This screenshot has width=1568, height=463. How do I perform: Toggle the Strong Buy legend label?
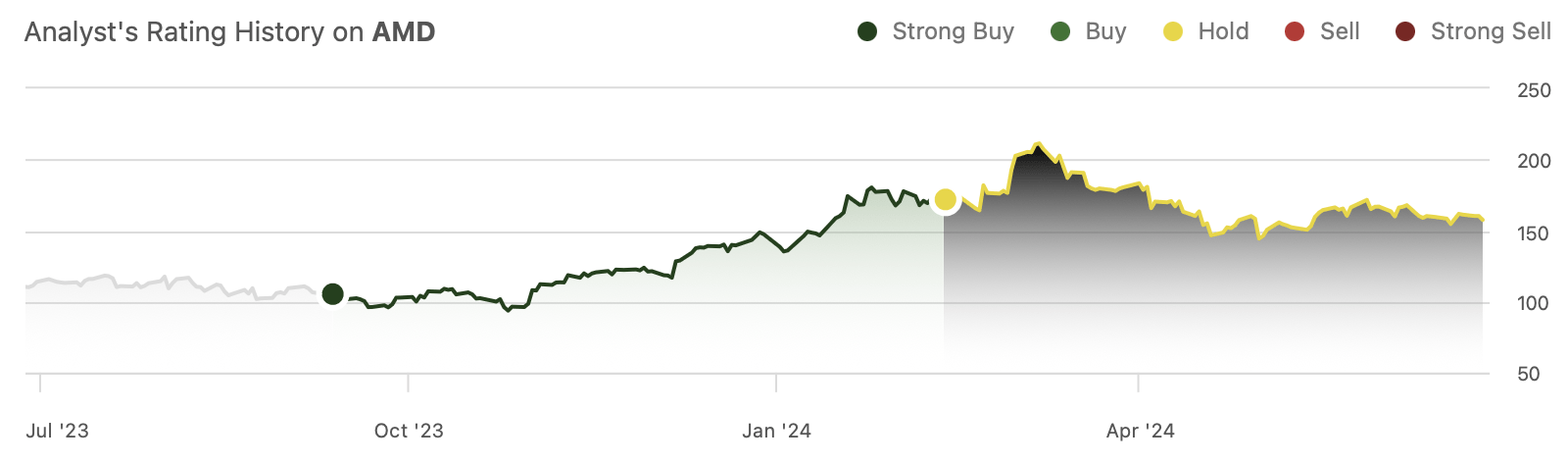(x=953, y=32)
